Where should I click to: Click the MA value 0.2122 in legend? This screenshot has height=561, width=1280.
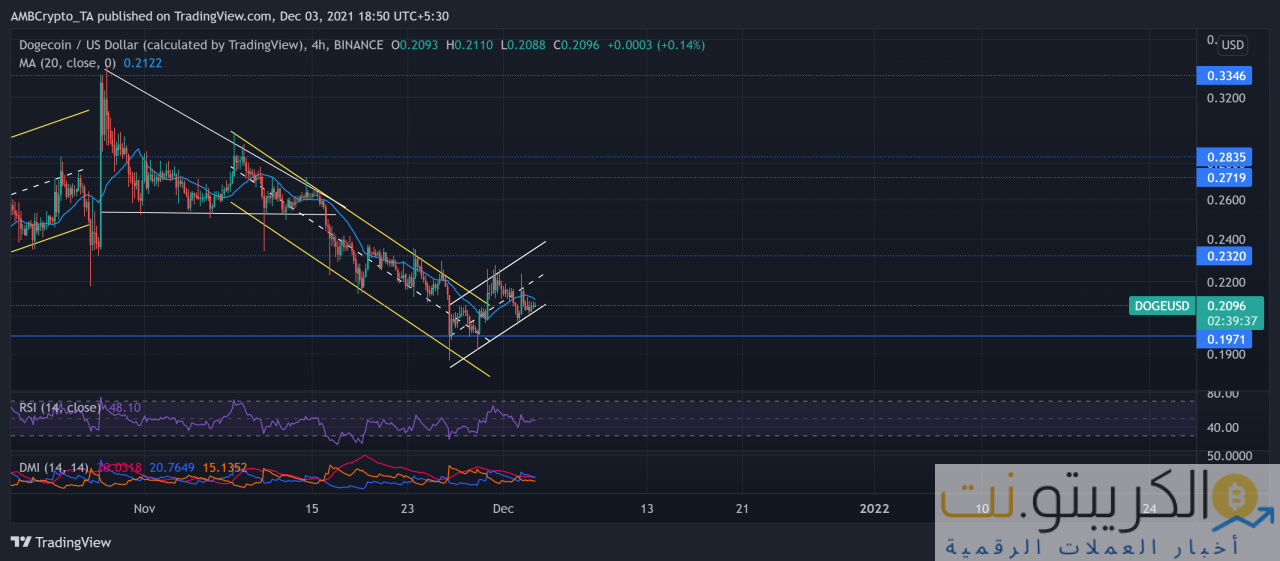click(x=142, y=63)
